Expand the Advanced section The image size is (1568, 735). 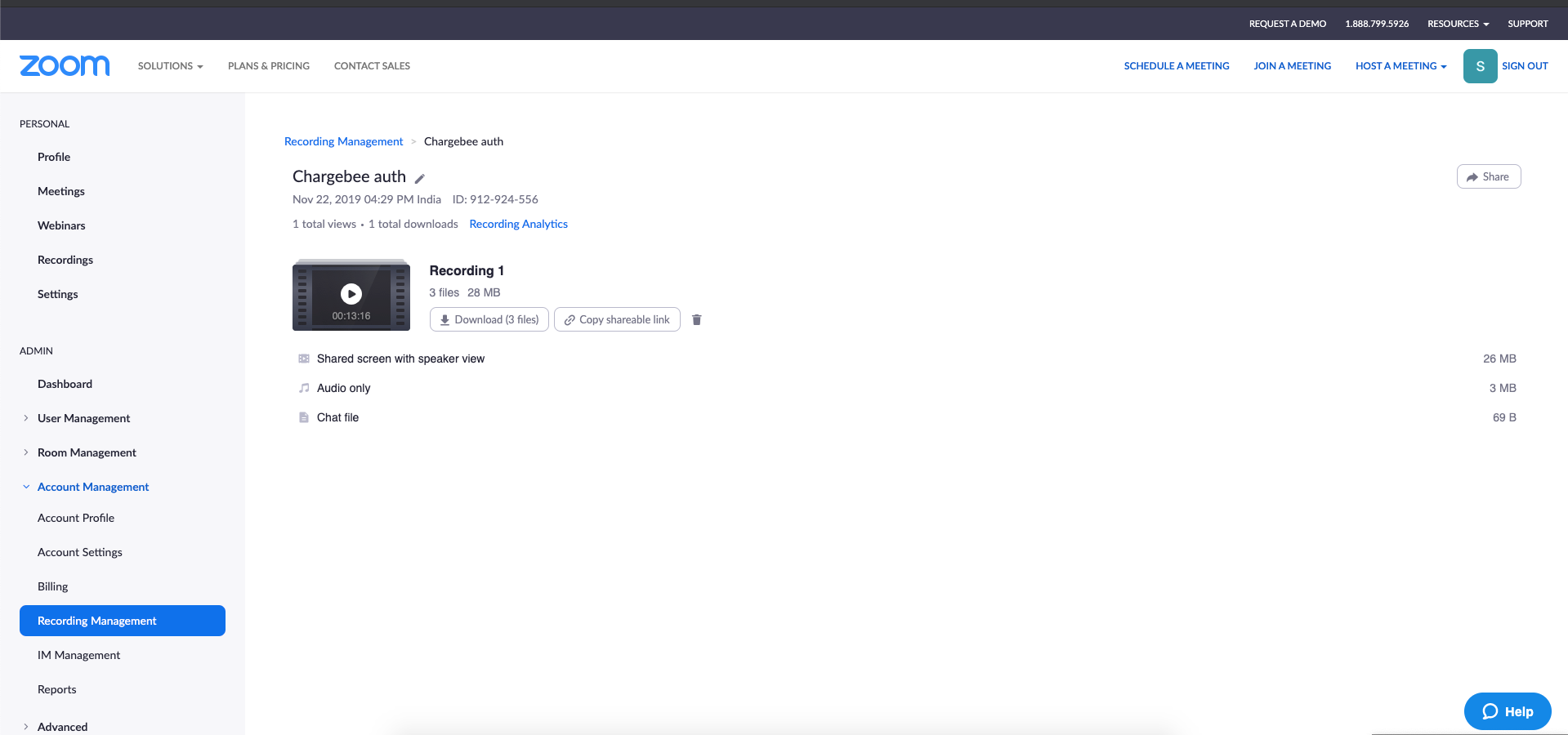pos(26,727)
